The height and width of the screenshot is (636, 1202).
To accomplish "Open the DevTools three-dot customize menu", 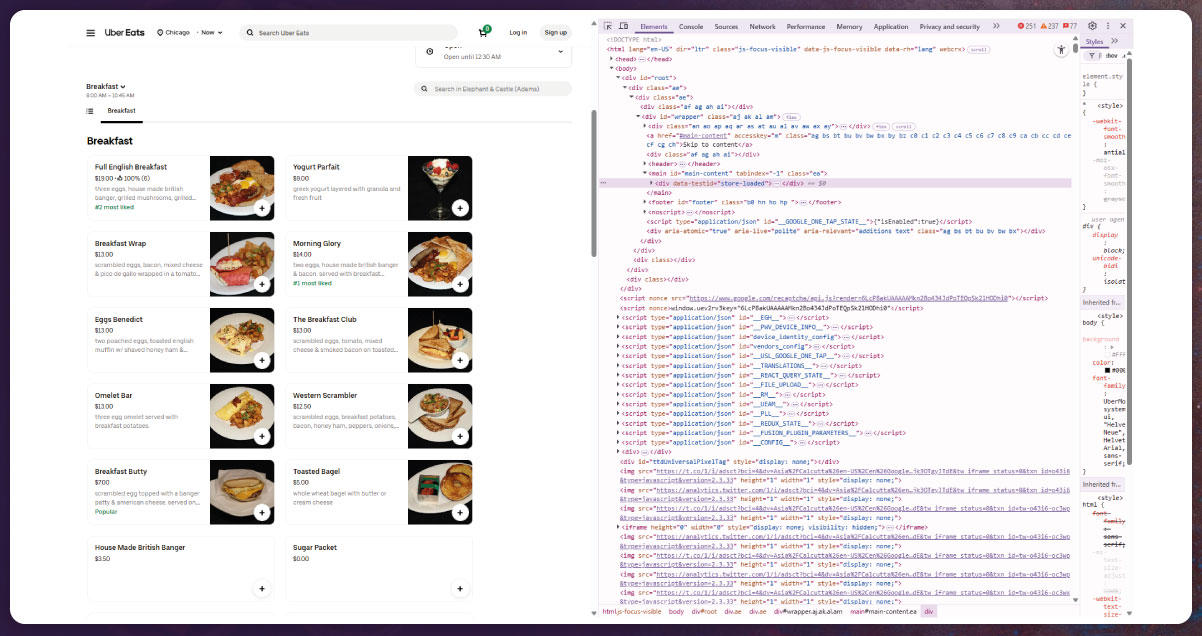I will (1107, 27).
